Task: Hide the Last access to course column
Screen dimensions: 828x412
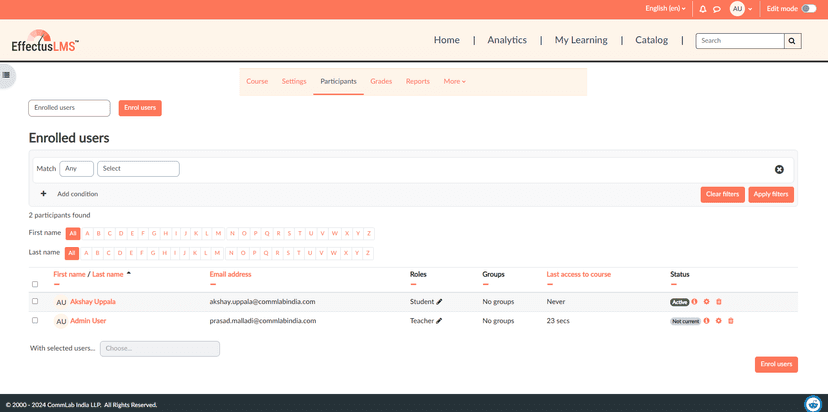Action: pos(550,284)
